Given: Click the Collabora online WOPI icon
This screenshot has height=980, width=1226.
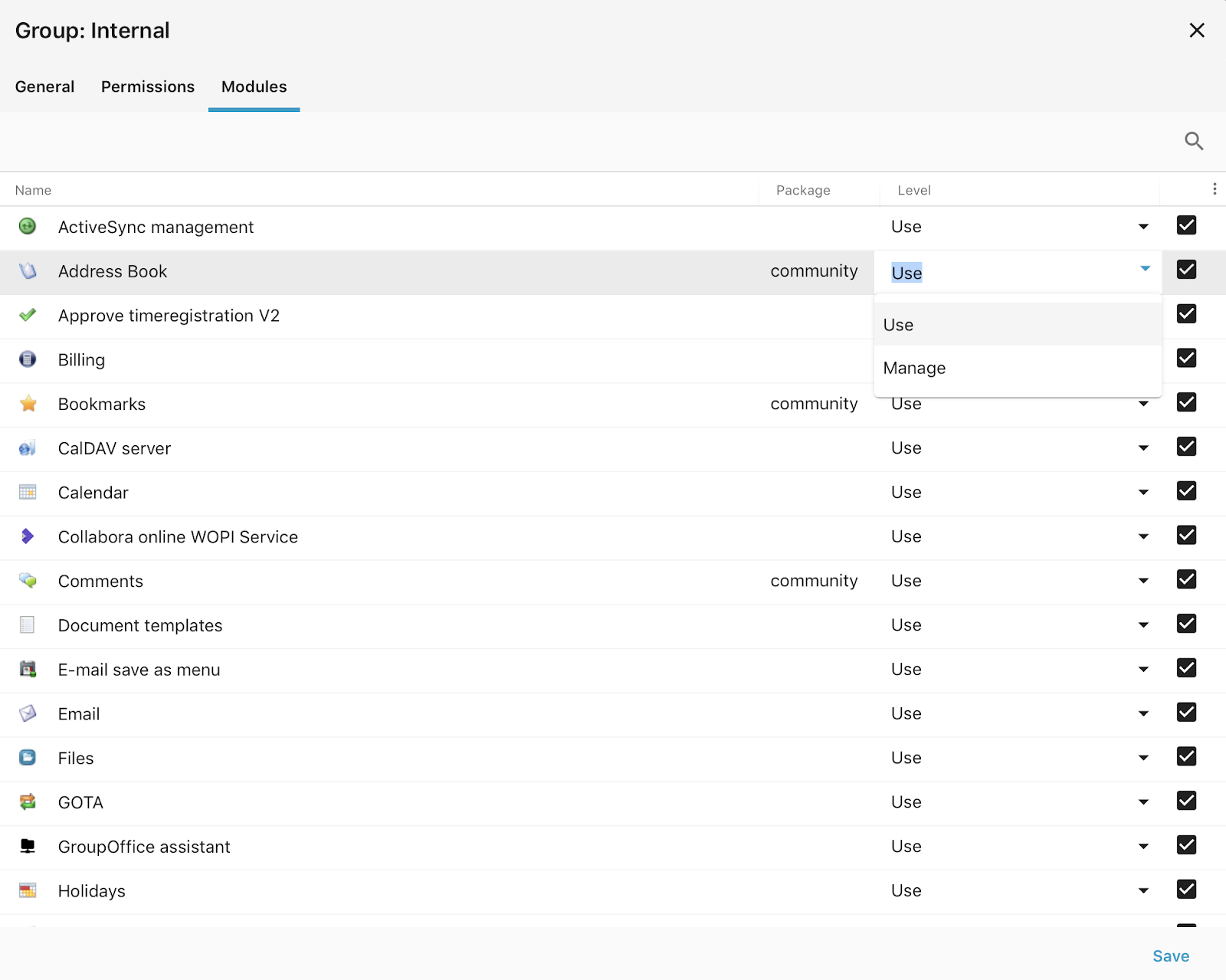Looking at the screenshot, I should point(28,536).
